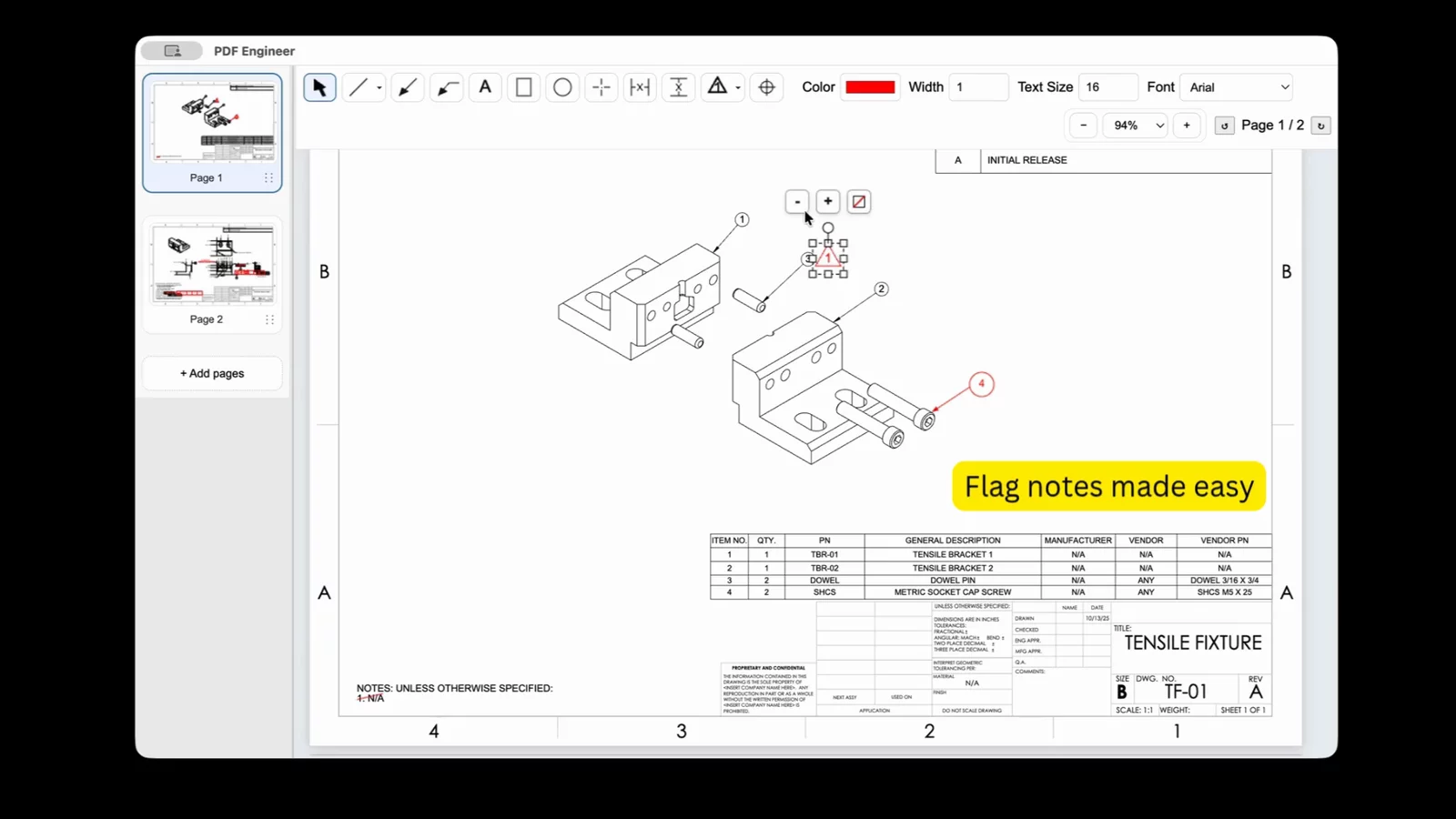This screenshot has width=1456, height=819.
Task: Open the line tool options arrow
Action: coord(379,88)
